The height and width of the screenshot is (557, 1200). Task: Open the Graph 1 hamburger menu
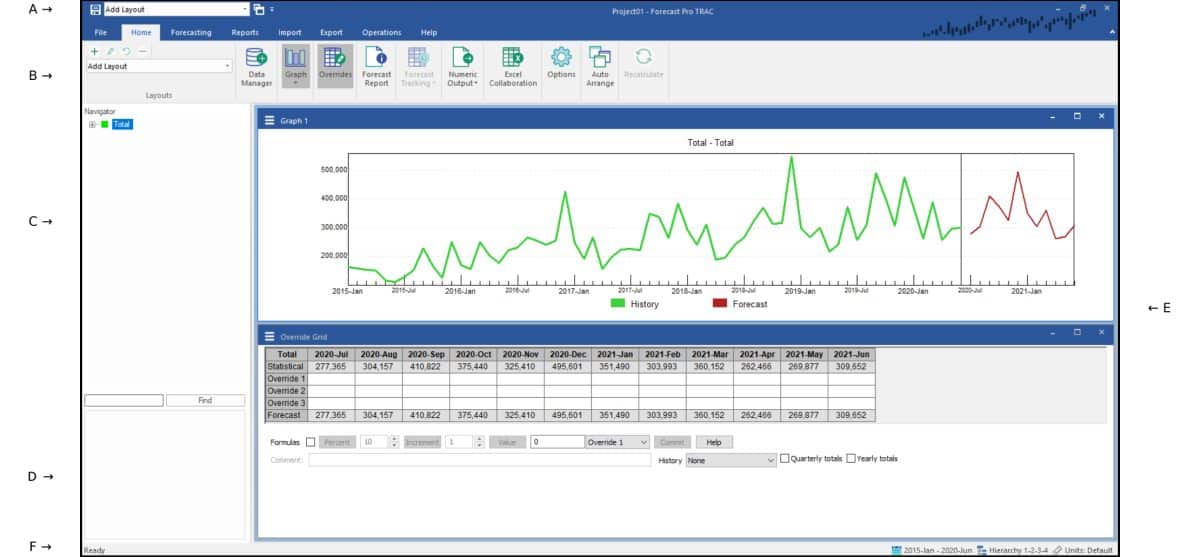point(268,121)
